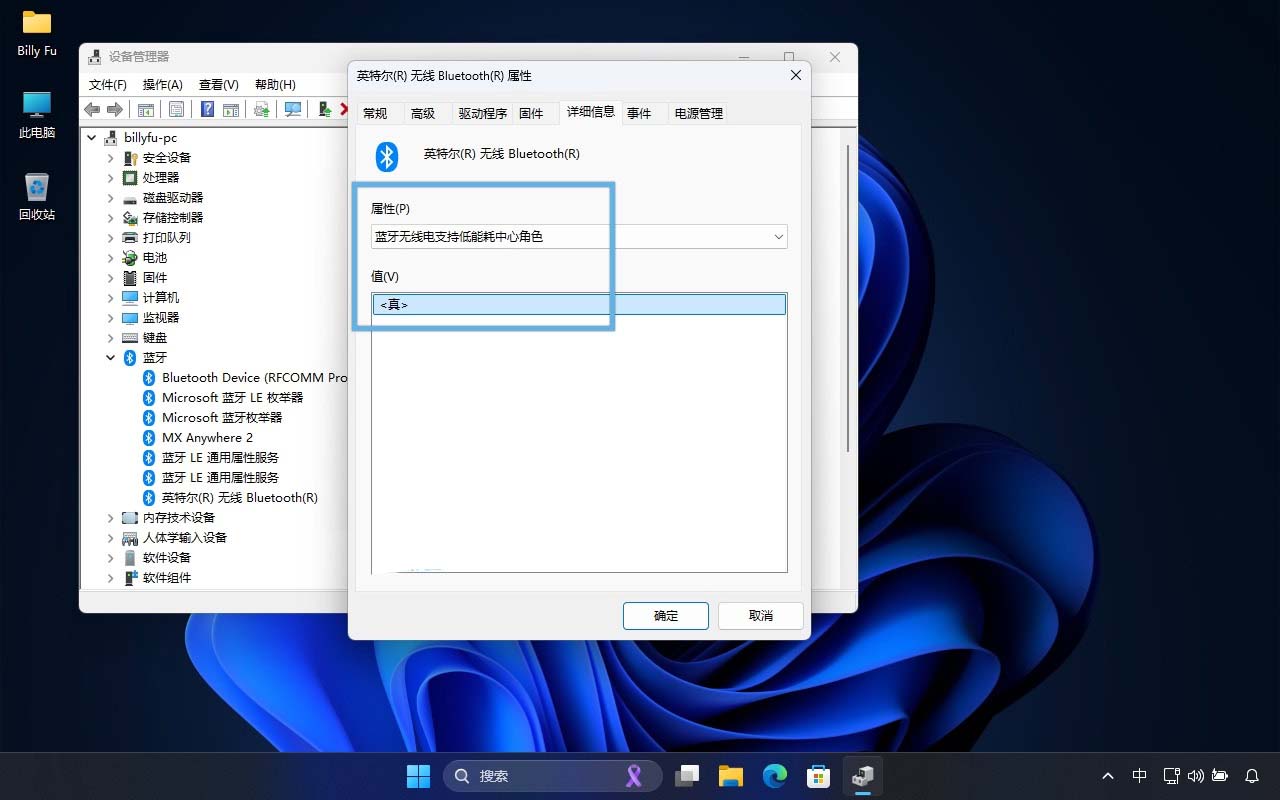Expand the 处理器 category
Image resolution: width=1280 pixels, height=800 pixels.
110,177
